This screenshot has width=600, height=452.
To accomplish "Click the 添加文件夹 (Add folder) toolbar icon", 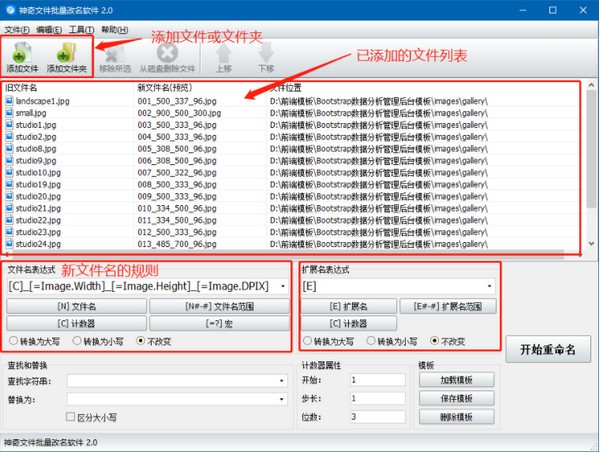I will point(67,52).
